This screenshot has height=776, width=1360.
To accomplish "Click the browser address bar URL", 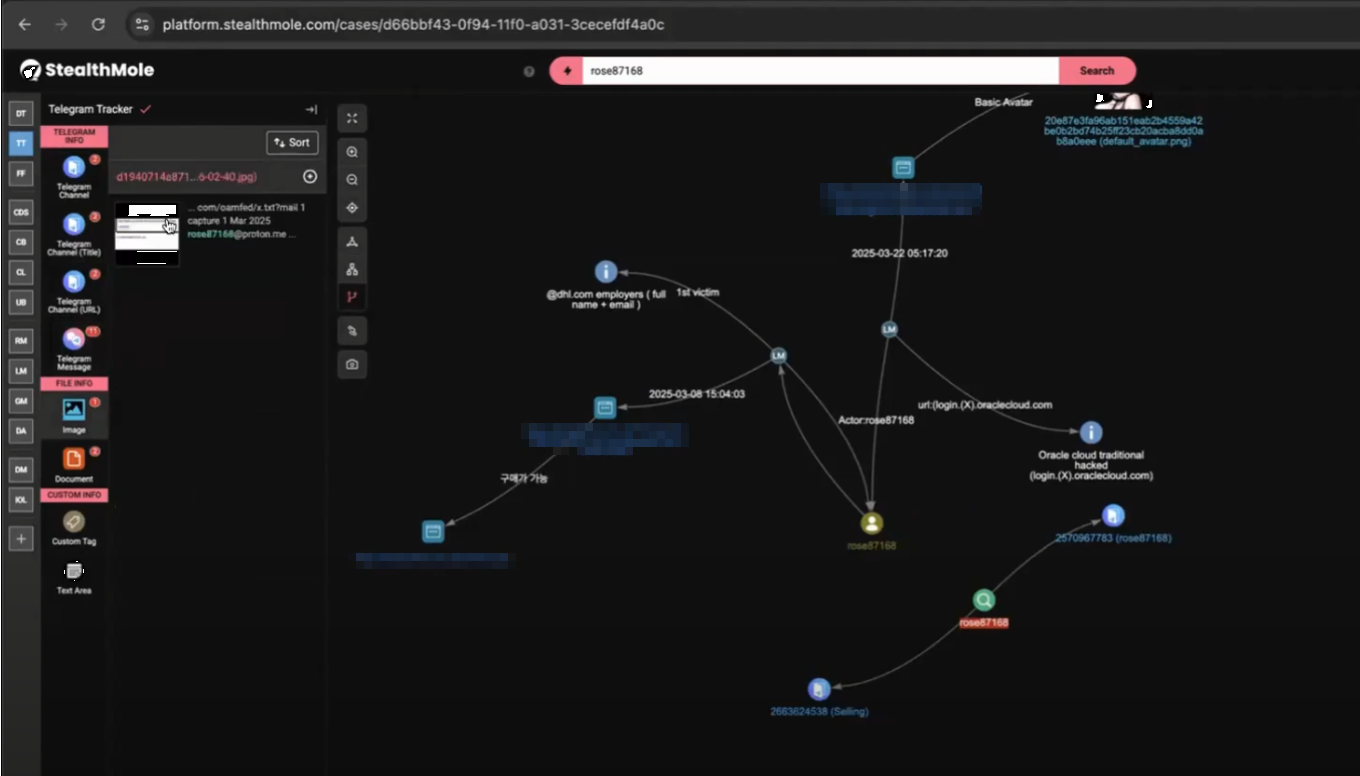I will coord(413,24).
